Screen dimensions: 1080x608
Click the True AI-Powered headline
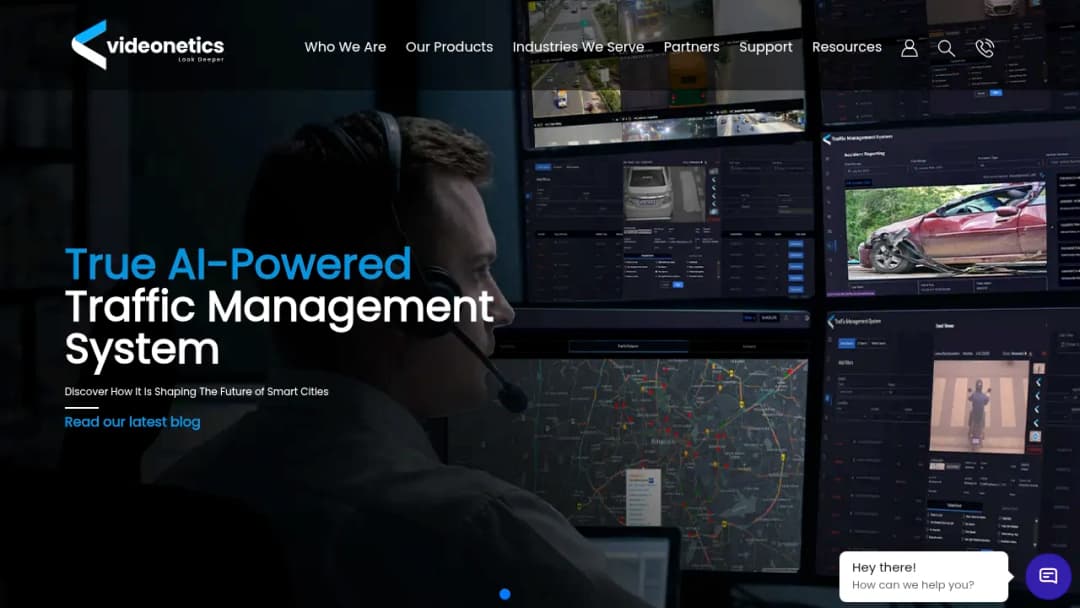(x=238, y=264)
